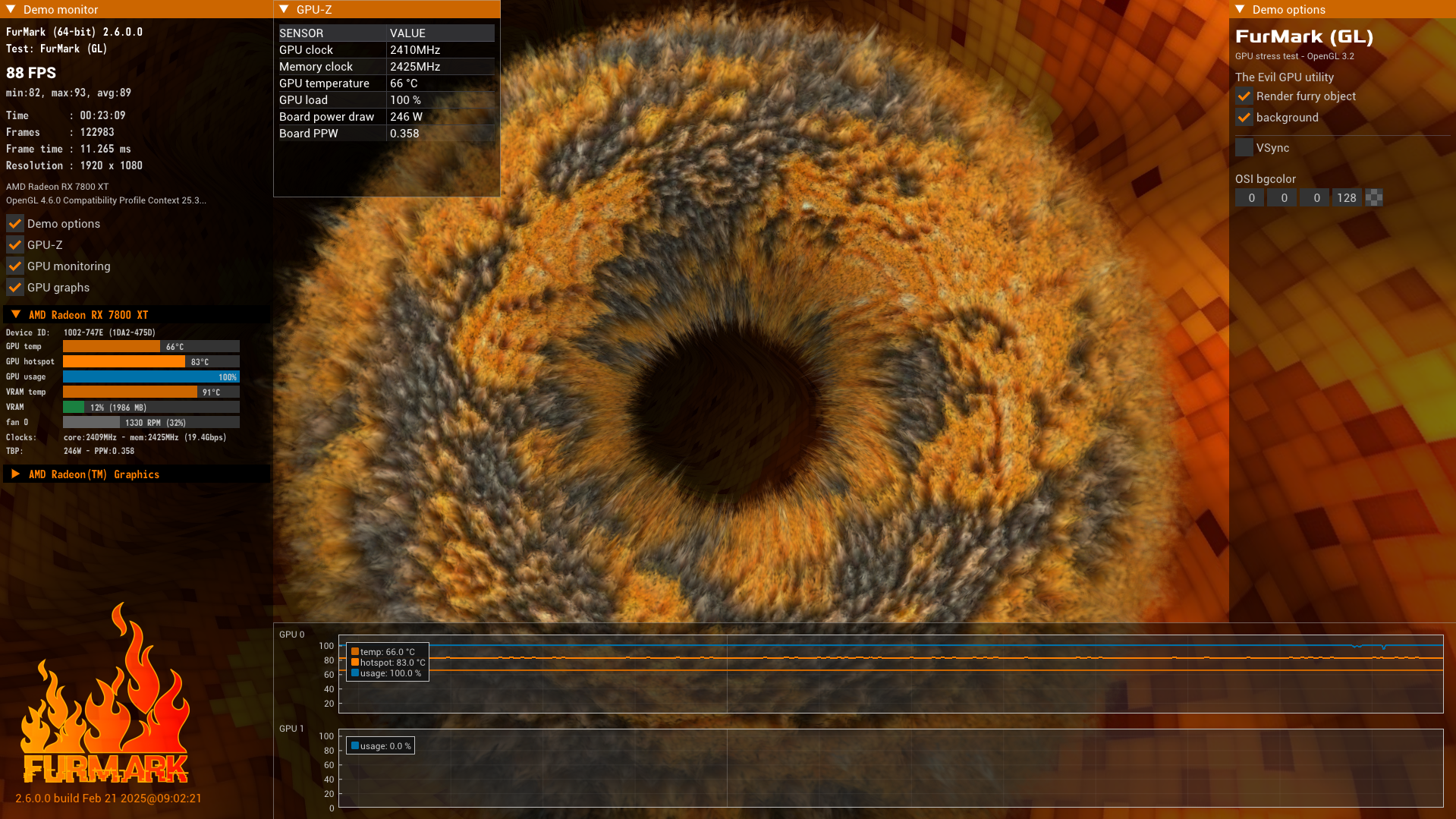This screenshot has width=1456, height=819.
Task: Uncheck the GPU graphs checkbox
Action: (x=14, y=287)
